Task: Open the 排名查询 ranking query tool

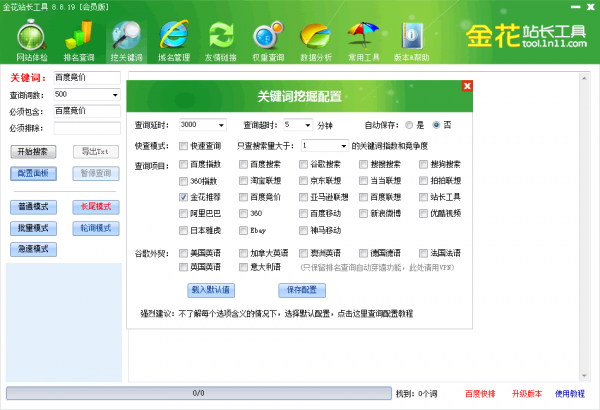Action: 79,41
